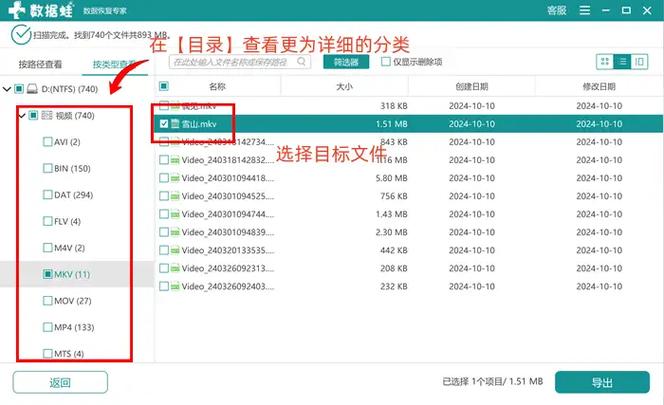Click the 已选择 1个项目/ 1.51 MB status text
The height and width of the screenshot is (405, 664).
tap(492, 382)
